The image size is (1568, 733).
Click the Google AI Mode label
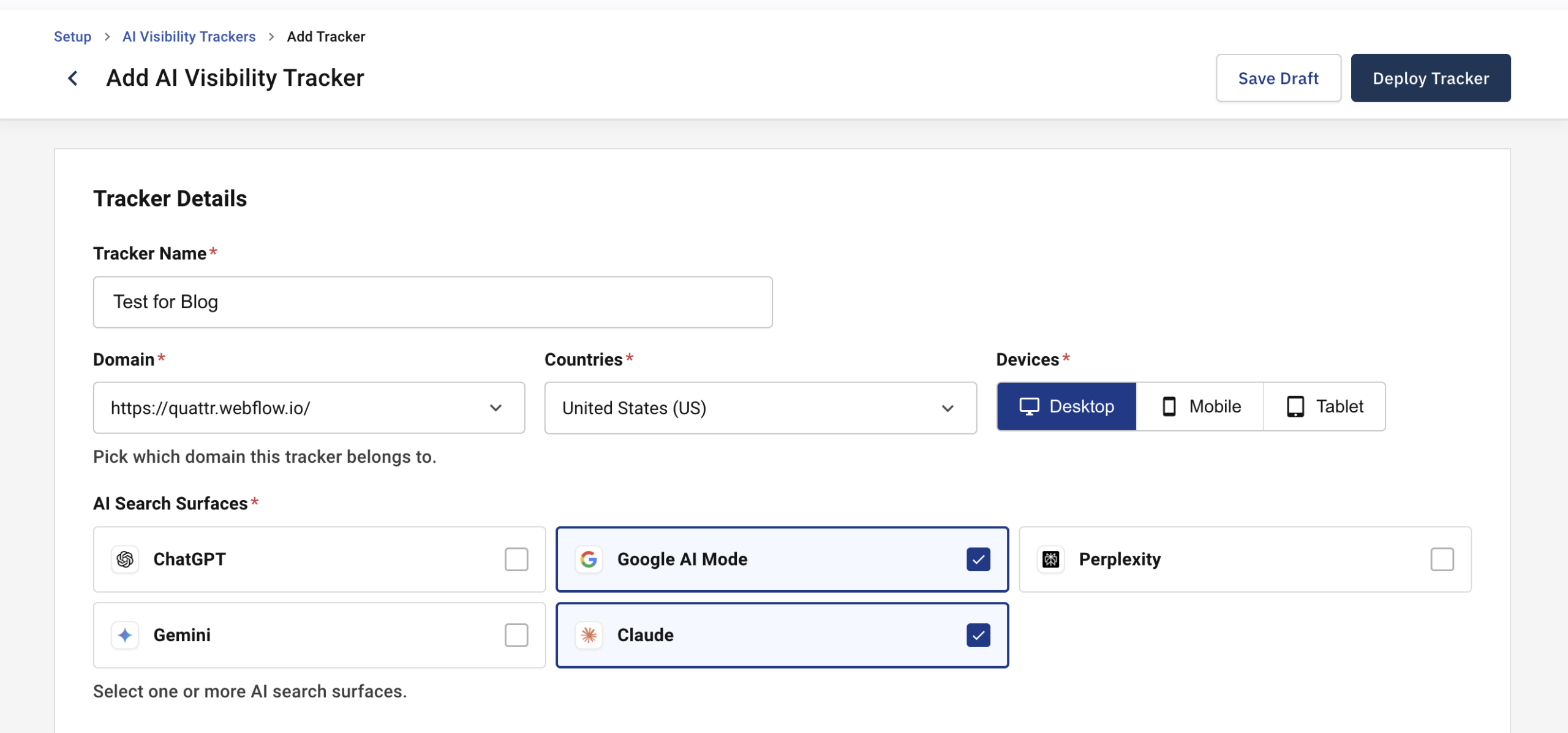pyautogui.click(x=682, y=559)
